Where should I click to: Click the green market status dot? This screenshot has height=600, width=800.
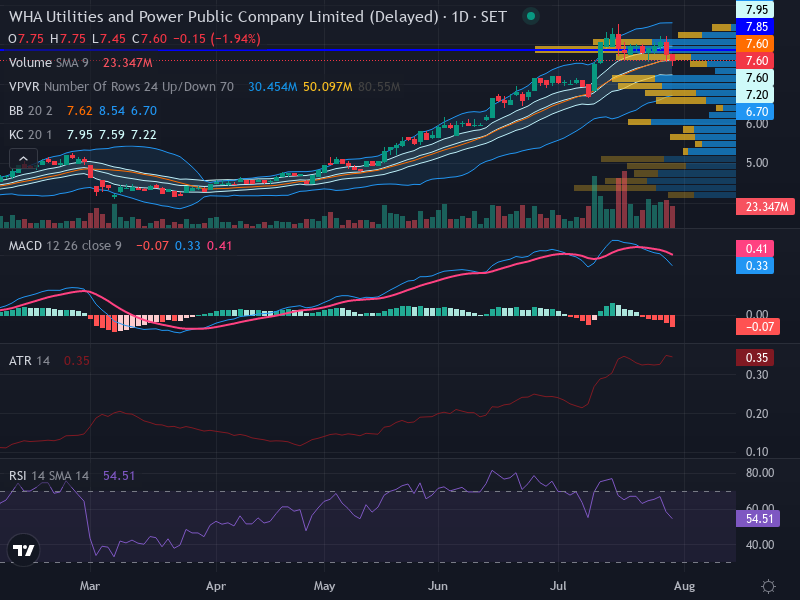tap(531, 16)
